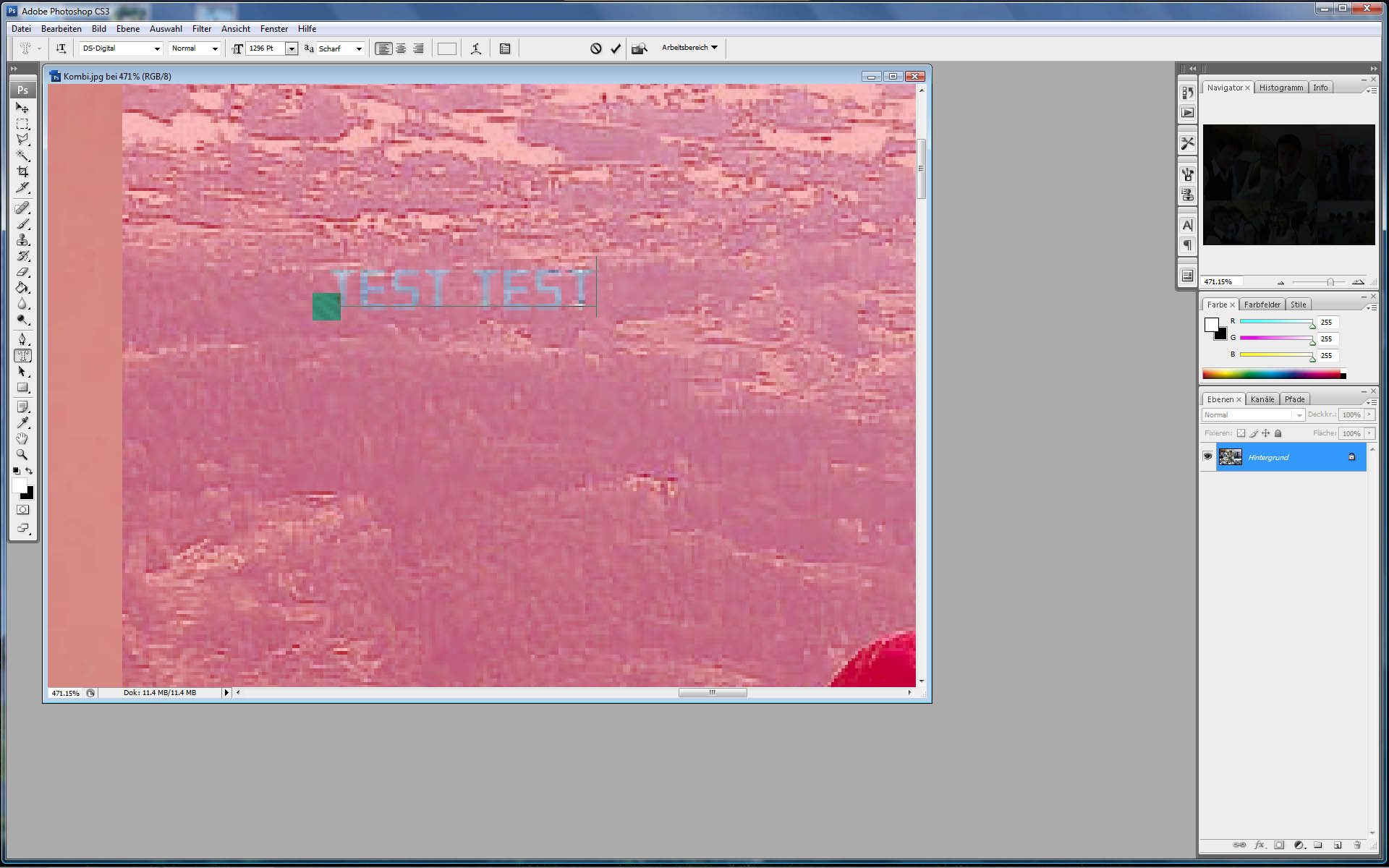This screenshot has height=868, width=1389.
Task: Select the Magic Wand tool
Action: [x=22, y=156]
